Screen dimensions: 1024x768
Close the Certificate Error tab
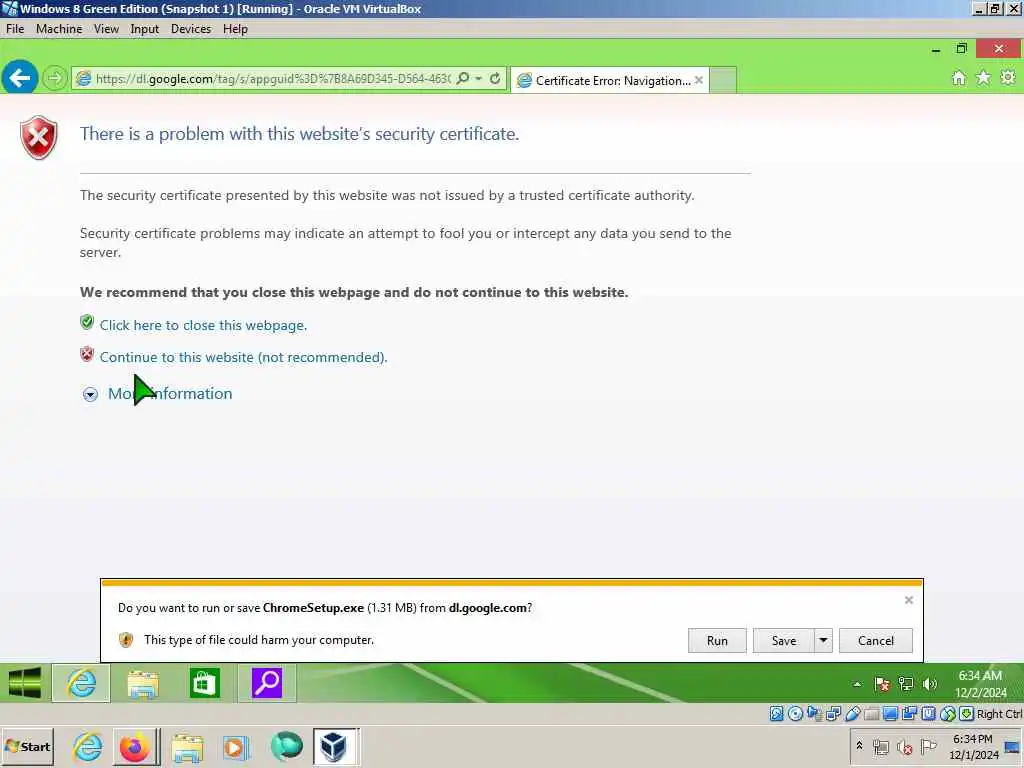699,80
